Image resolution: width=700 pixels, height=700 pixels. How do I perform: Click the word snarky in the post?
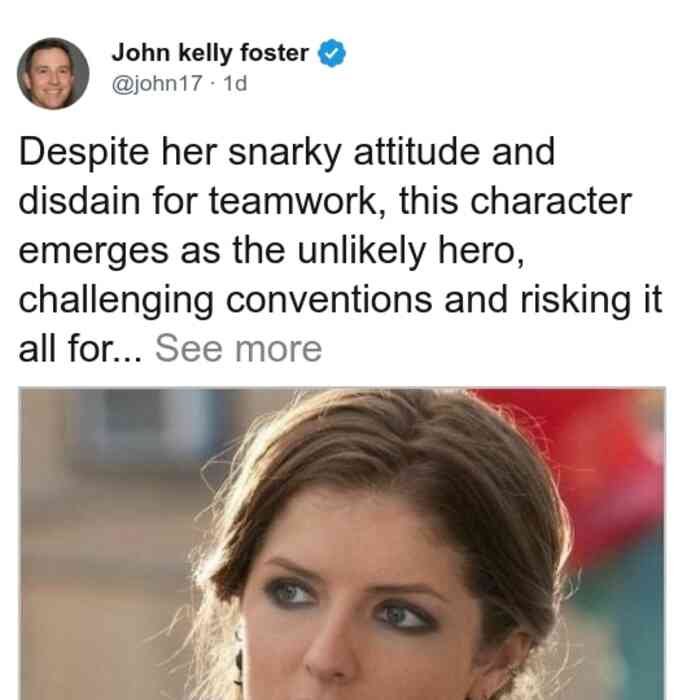(x=285, y=153)
